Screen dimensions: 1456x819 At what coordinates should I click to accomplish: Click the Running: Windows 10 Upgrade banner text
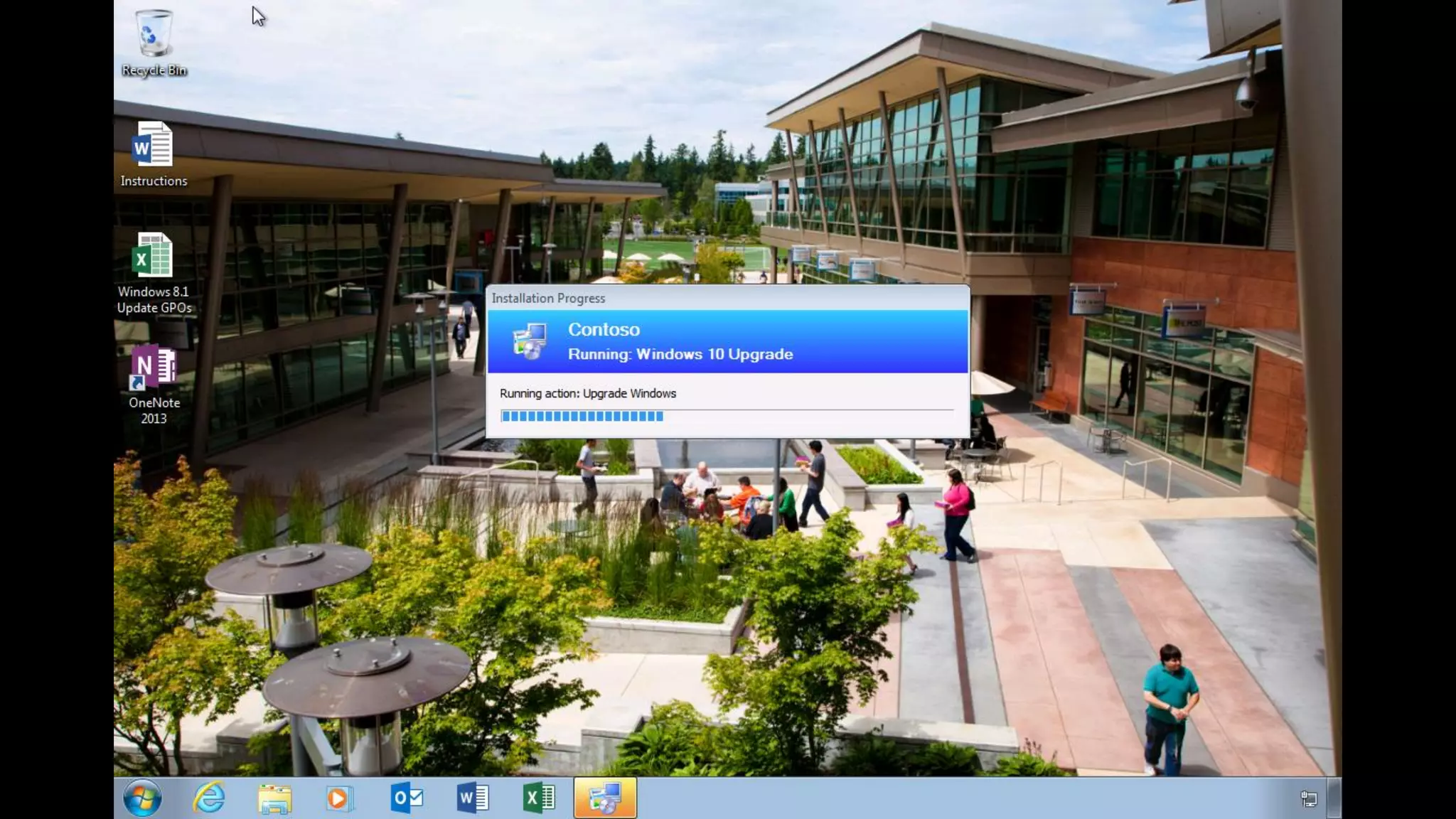pyautogui.click(x=680, y=354)
